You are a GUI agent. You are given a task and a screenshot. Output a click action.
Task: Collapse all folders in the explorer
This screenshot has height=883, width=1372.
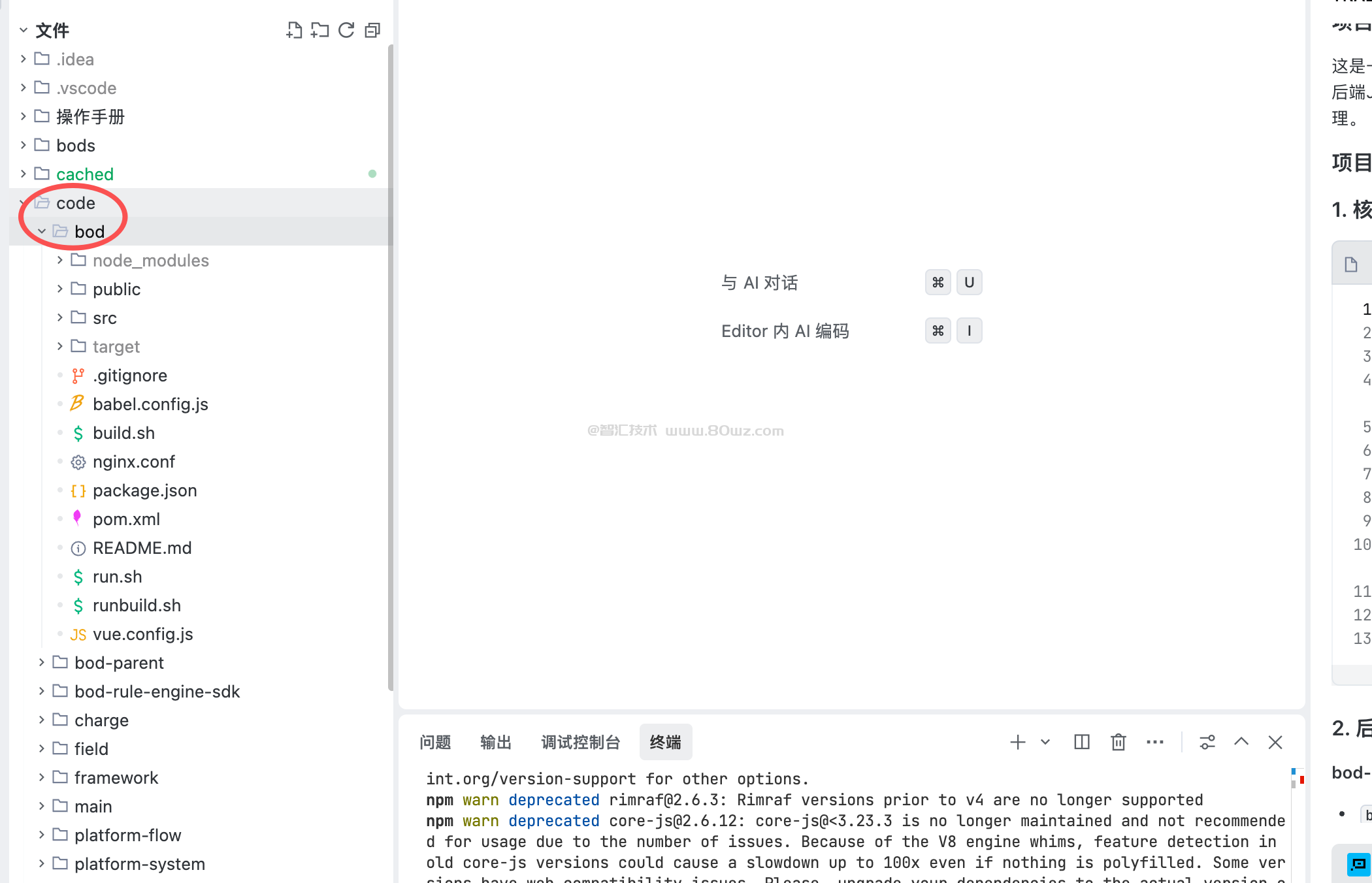(372, 30)
